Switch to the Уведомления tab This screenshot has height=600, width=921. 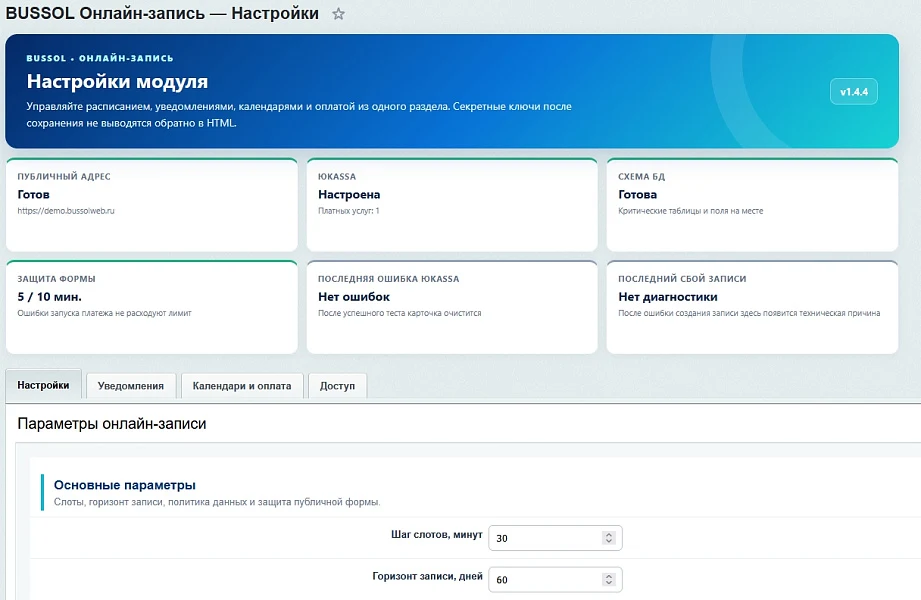pyautogui.click(x=130, y=386)
